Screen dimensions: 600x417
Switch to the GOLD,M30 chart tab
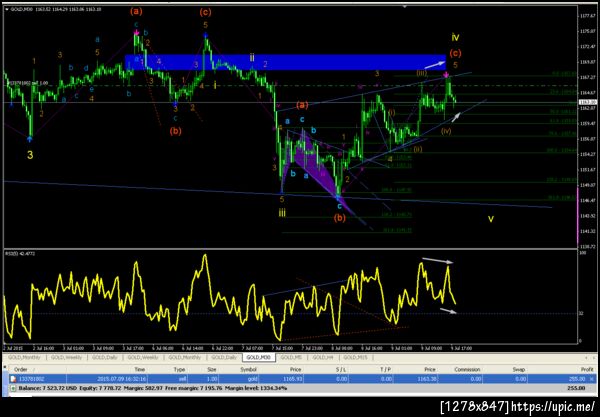259,357
